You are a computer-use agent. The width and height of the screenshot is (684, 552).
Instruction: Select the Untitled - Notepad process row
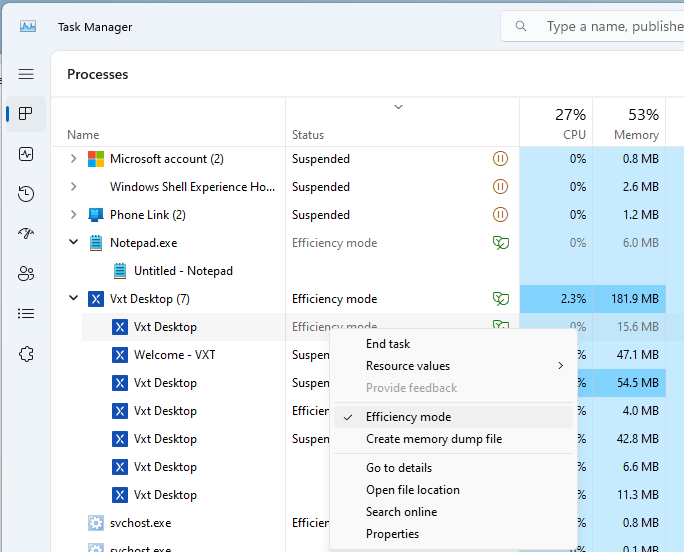[x=183, y=271]
